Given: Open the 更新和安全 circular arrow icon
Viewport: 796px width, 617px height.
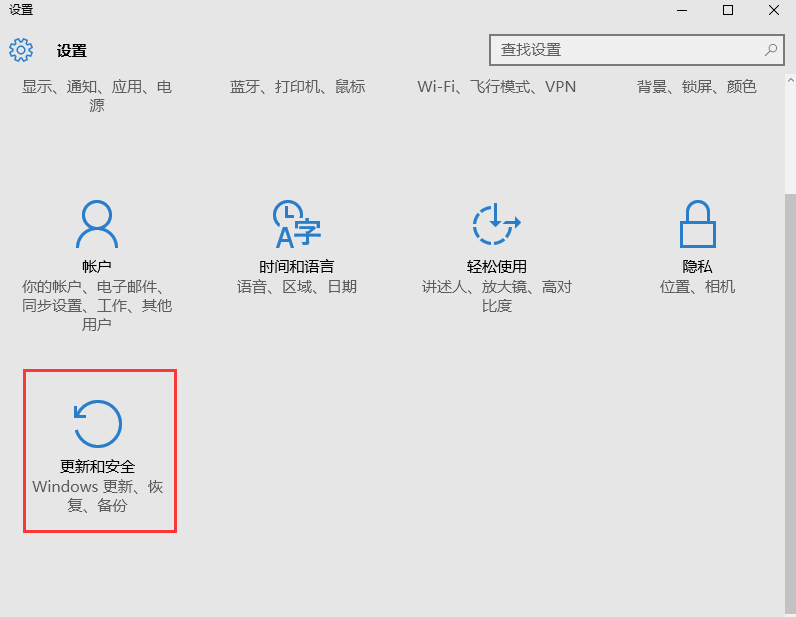Looking at the screenshot, I should (98, 424).
